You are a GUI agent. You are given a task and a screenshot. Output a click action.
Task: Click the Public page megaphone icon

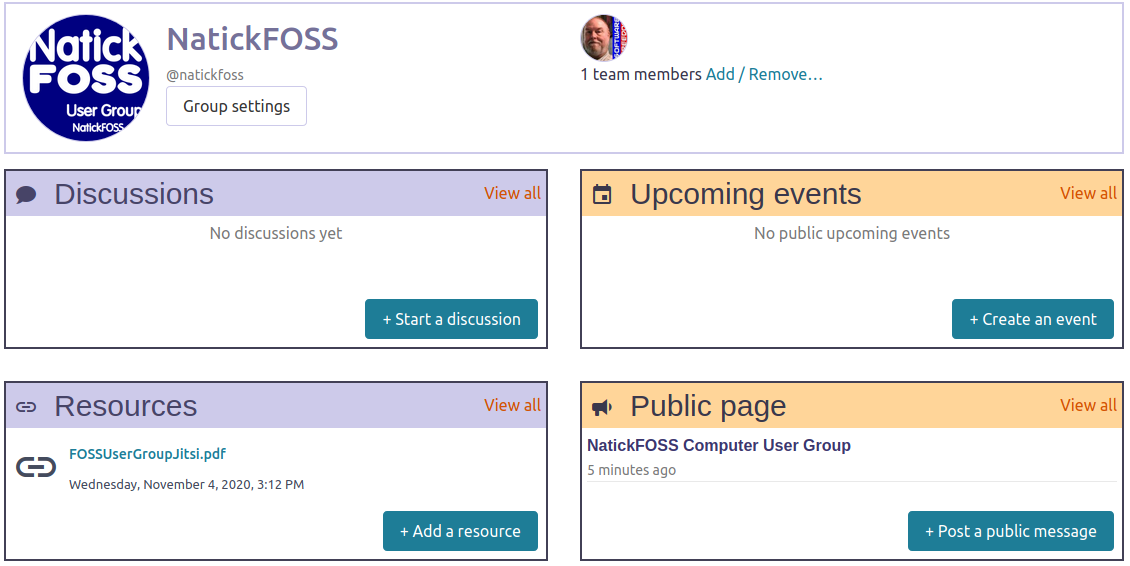602,407
